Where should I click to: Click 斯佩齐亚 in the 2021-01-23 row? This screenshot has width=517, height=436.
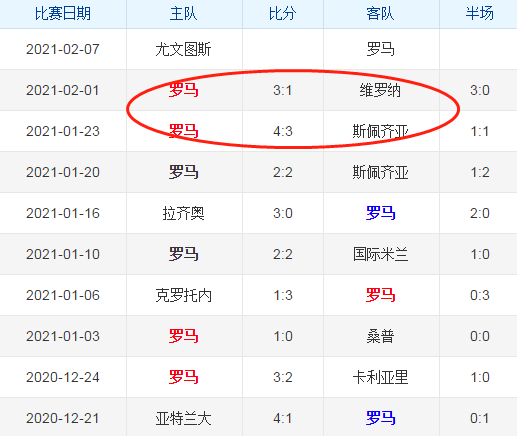(x=381, y=131)
